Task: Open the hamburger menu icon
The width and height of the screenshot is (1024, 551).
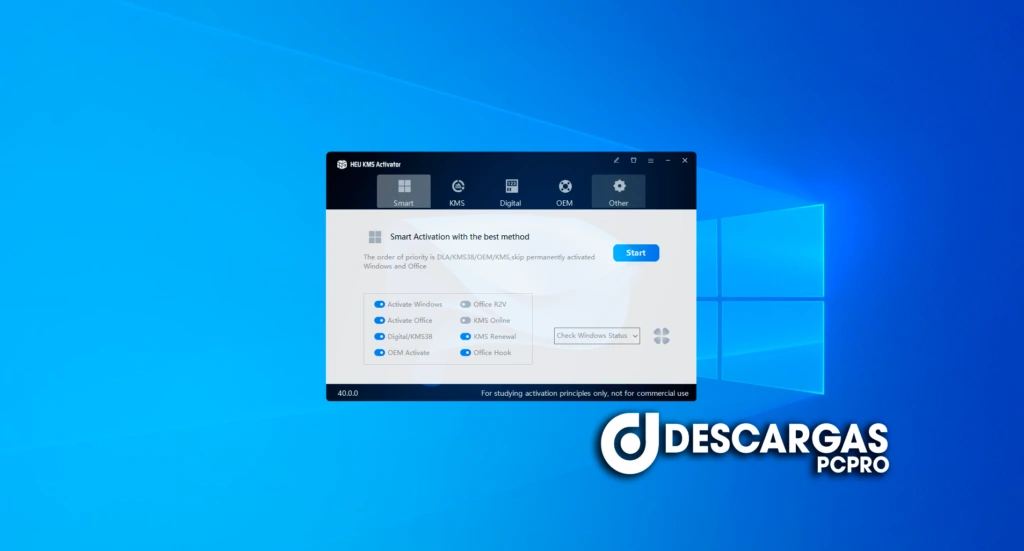Action: (x=650, y=160)
